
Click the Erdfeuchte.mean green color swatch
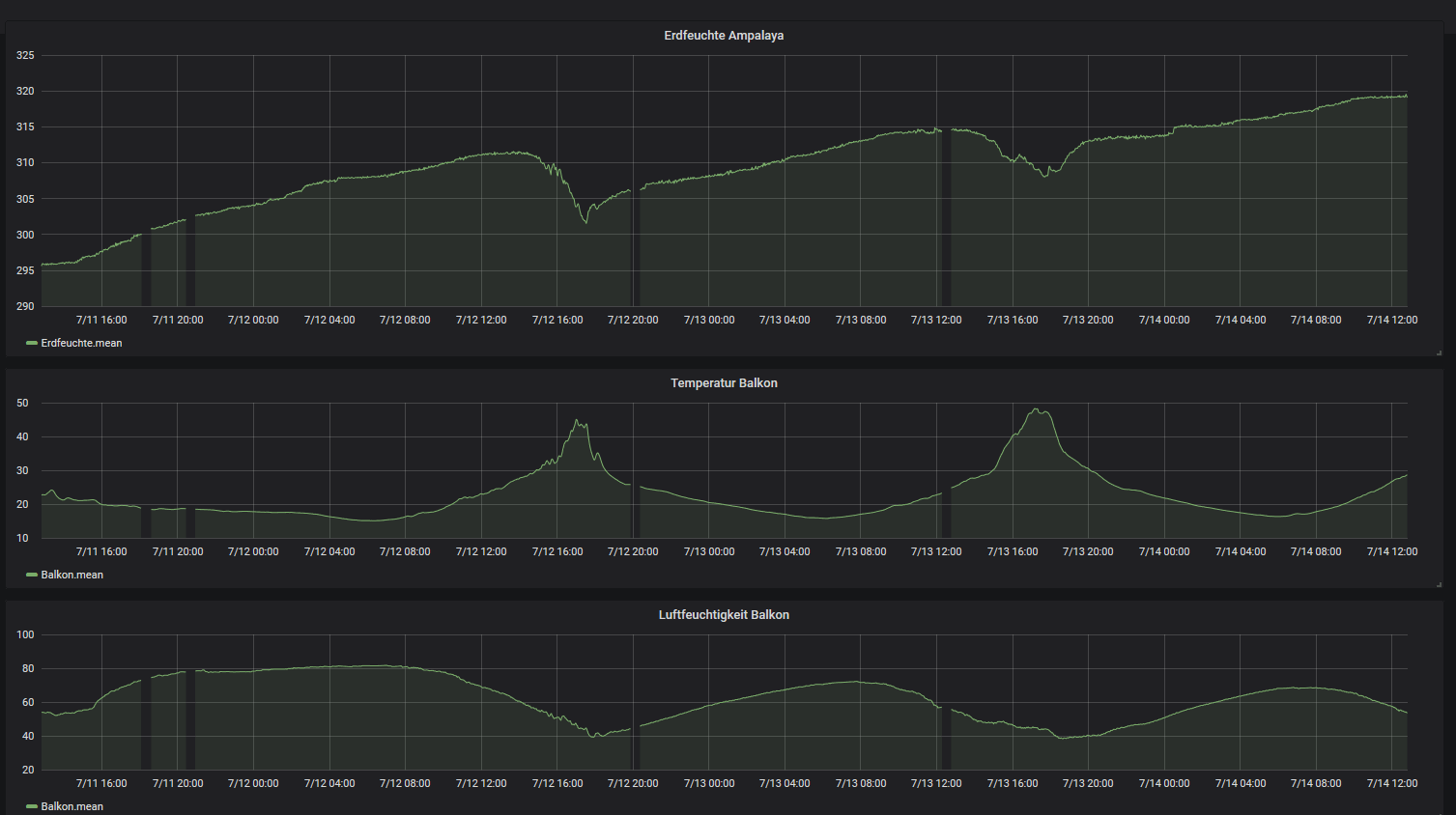pos(32,343)
